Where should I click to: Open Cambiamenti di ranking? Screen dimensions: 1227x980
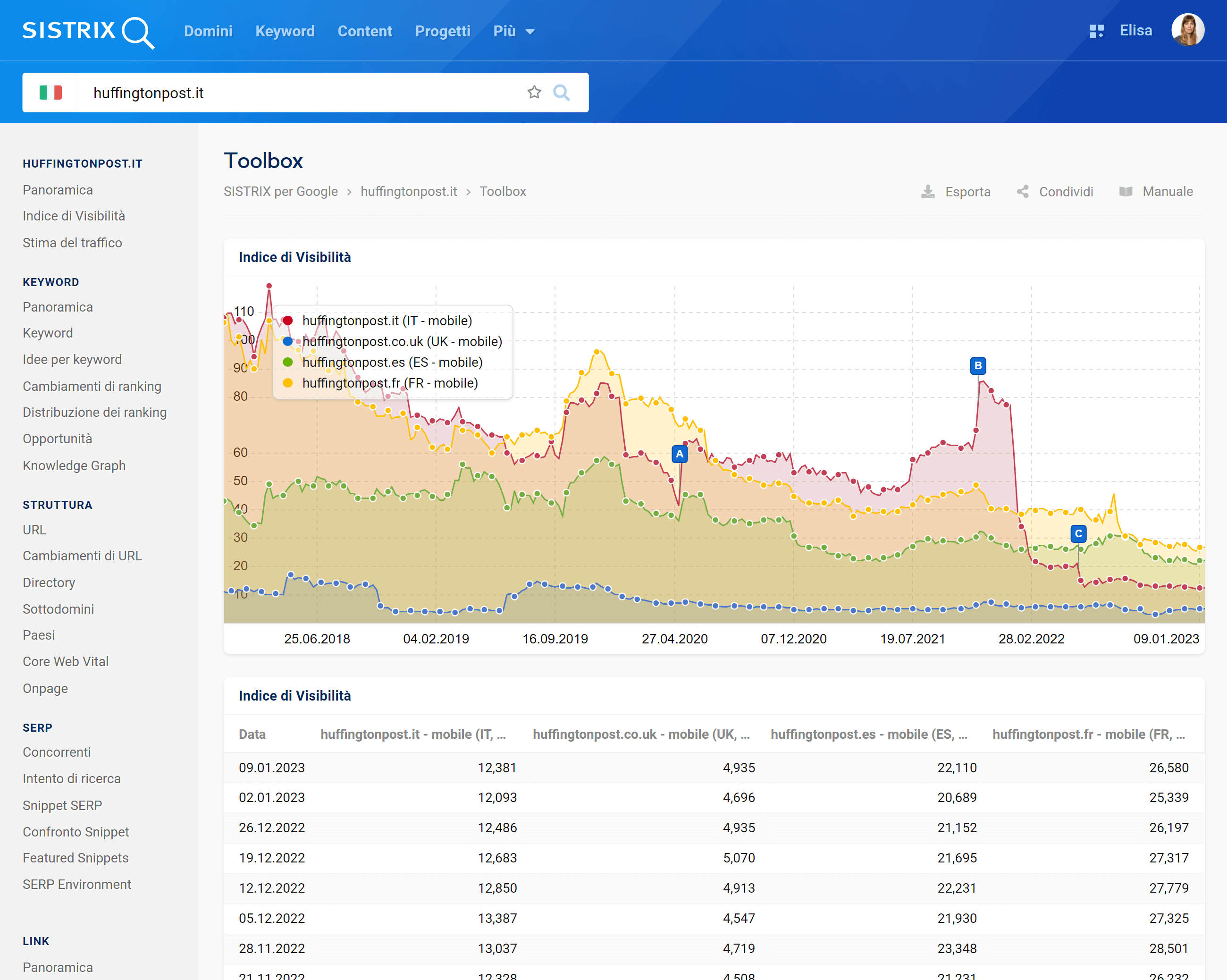coord(92,386)
